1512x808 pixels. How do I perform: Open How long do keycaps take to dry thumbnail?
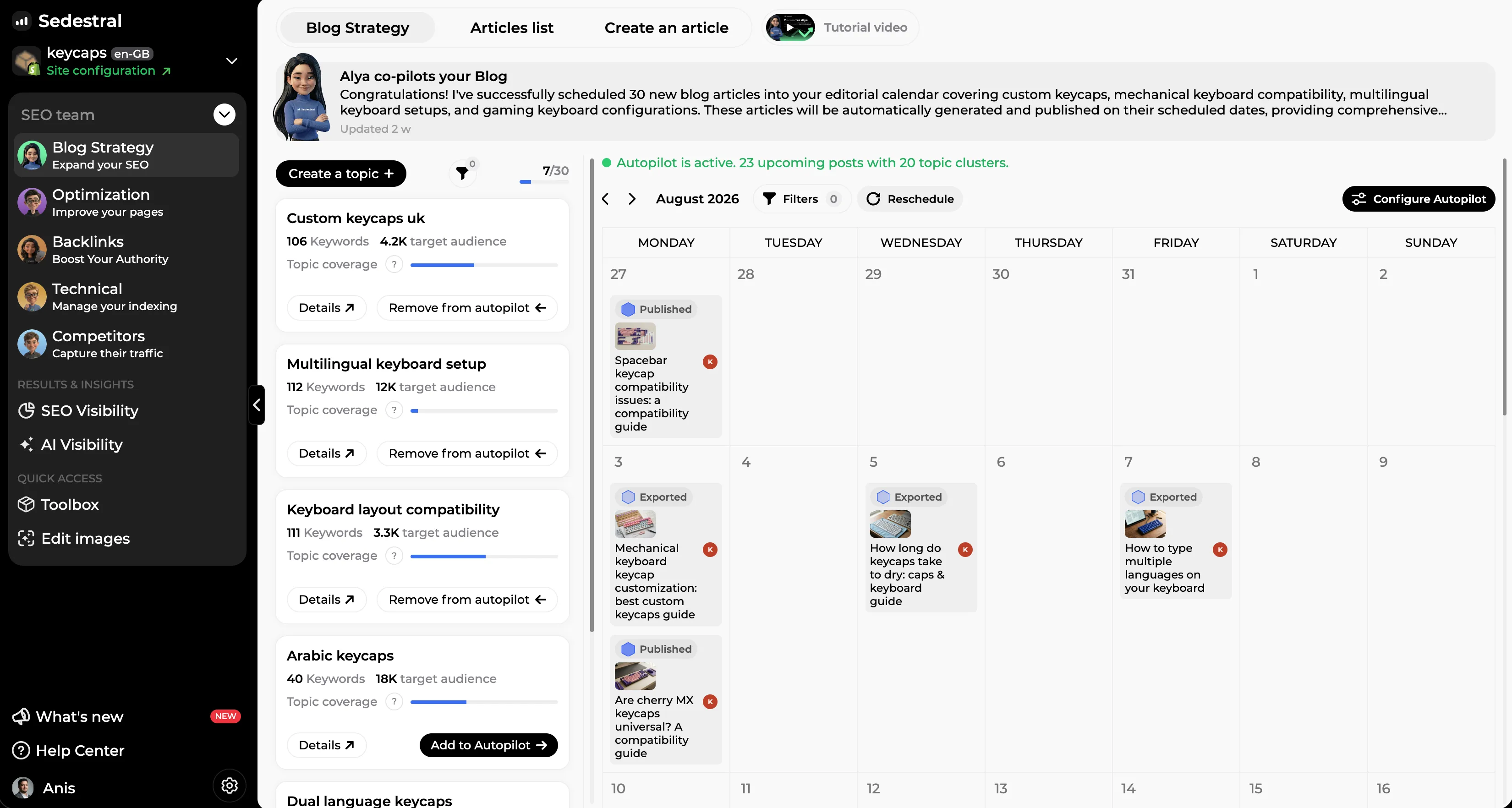click(x=890, y=524)
